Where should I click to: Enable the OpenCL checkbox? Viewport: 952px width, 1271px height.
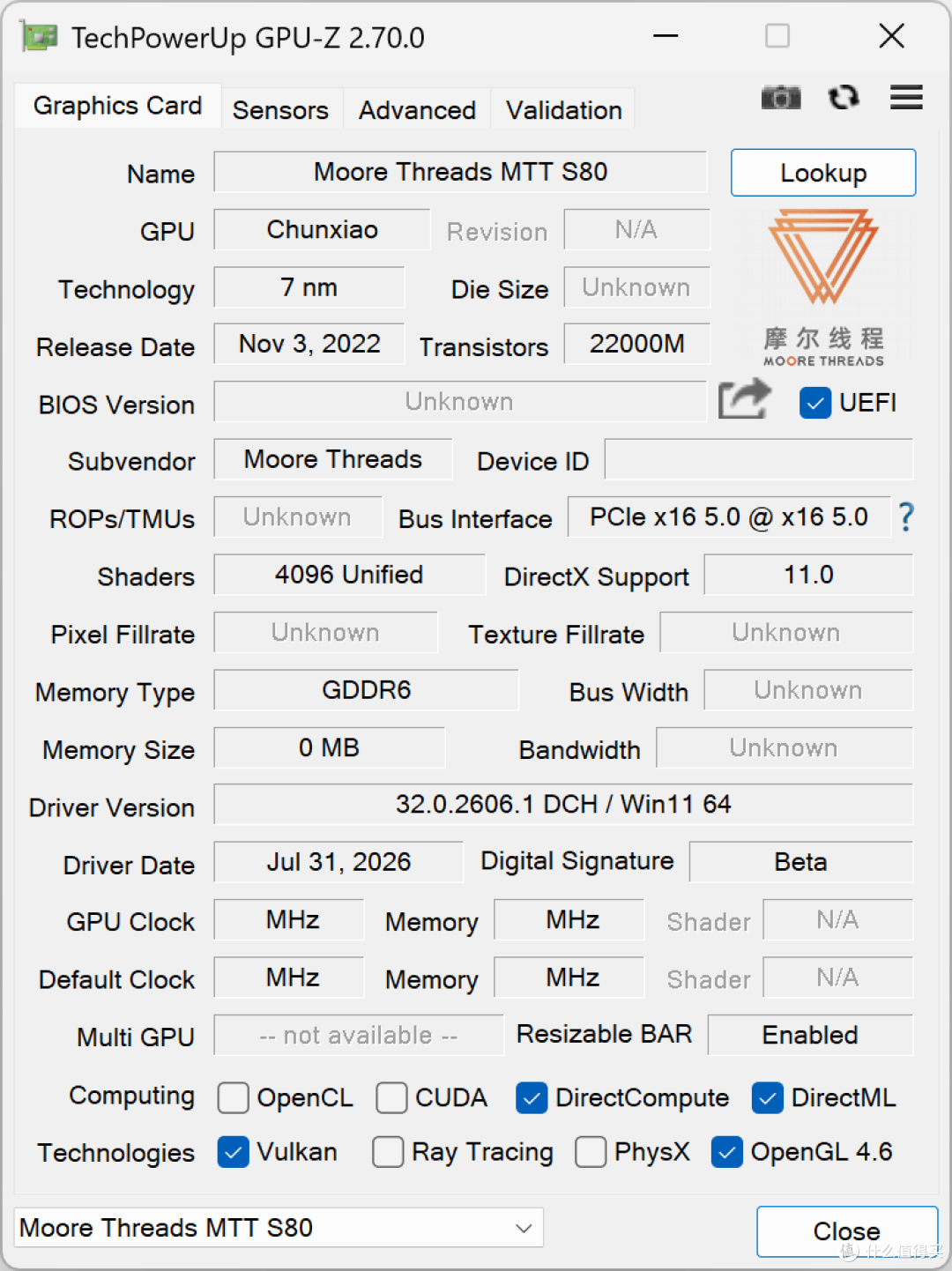[x=234, y=1097]
